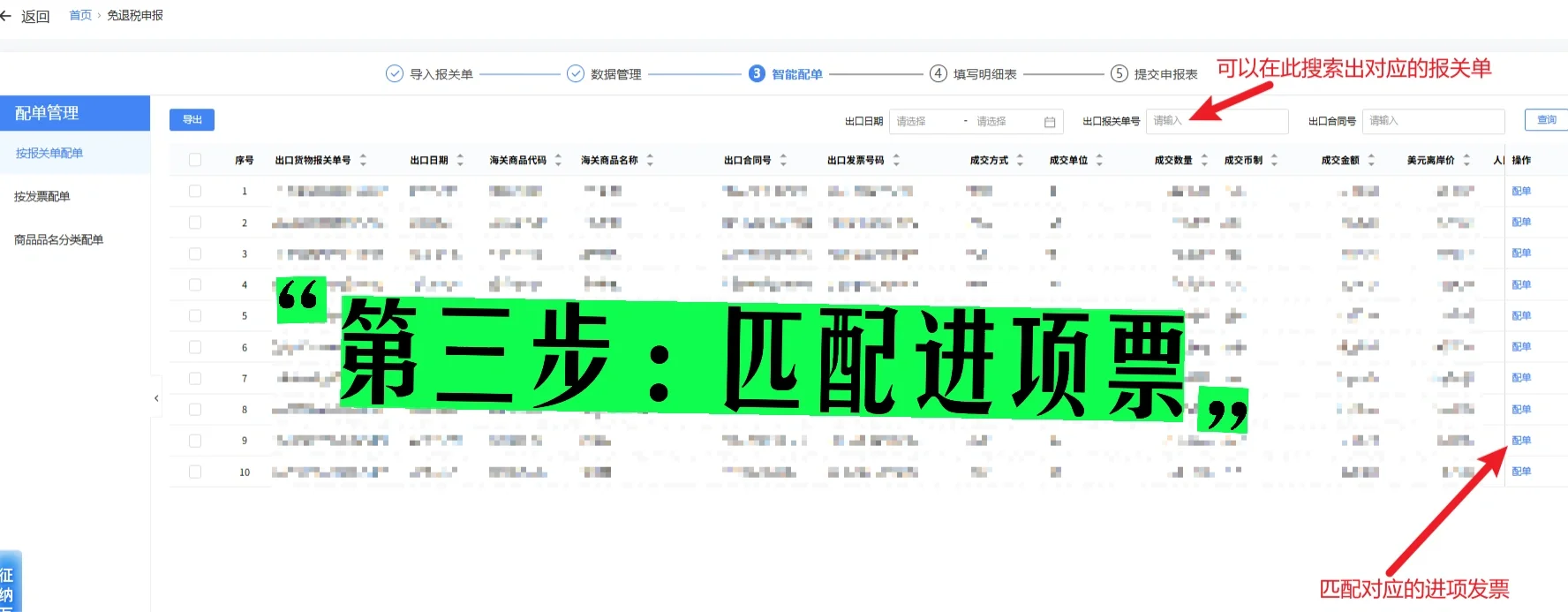Check the checkbox for row 2

(x=195, y=223)
